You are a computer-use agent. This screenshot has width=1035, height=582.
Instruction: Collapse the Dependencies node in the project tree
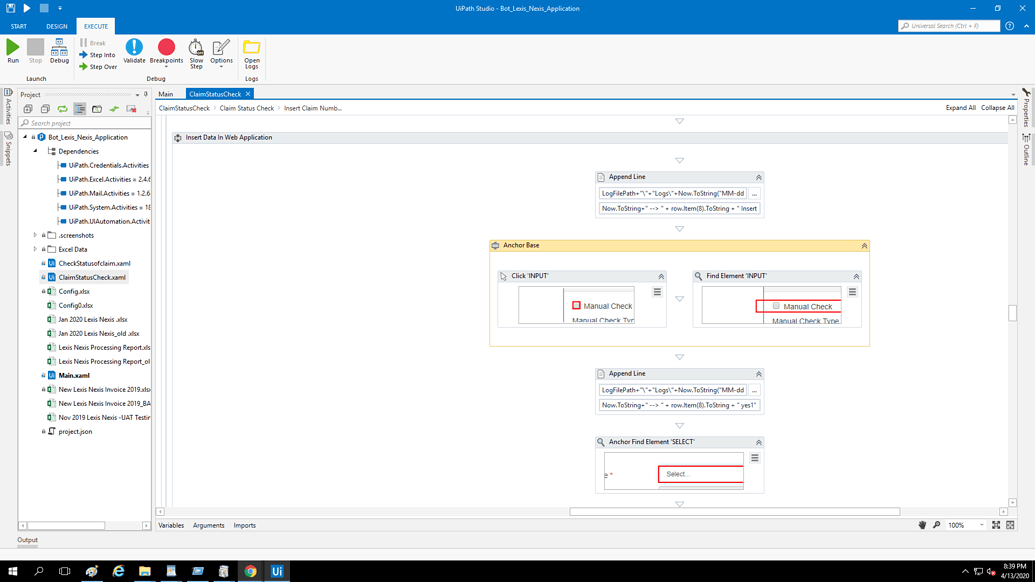pos(36,151)
